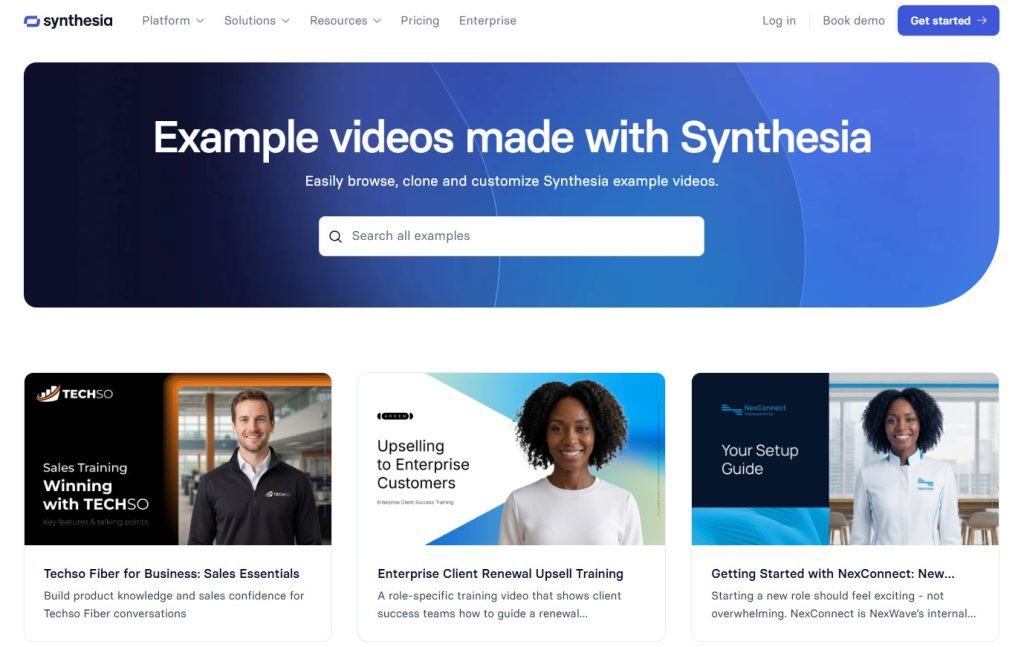Click 'A role-specific training video' description
1024x647 pixels.
(x=499, y=605)
